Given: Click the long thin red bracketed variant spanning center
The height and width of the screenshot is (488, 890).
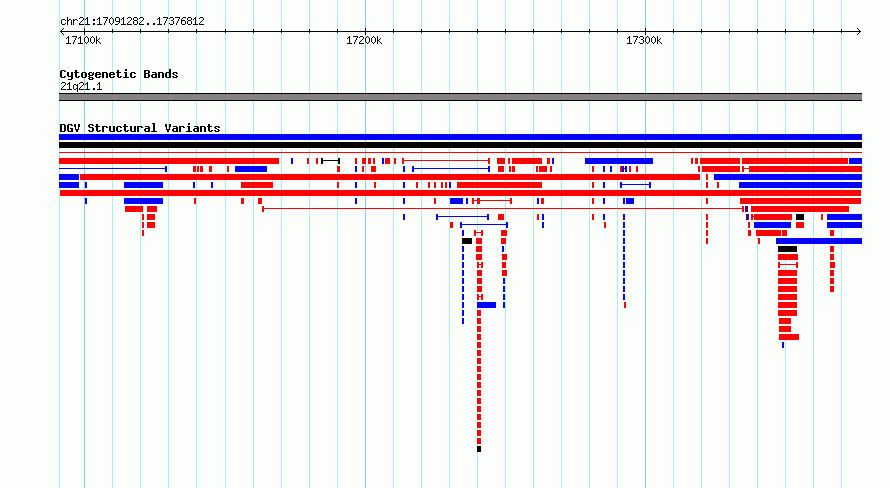Looking at the screenshot, I should [x=503, y=209].
